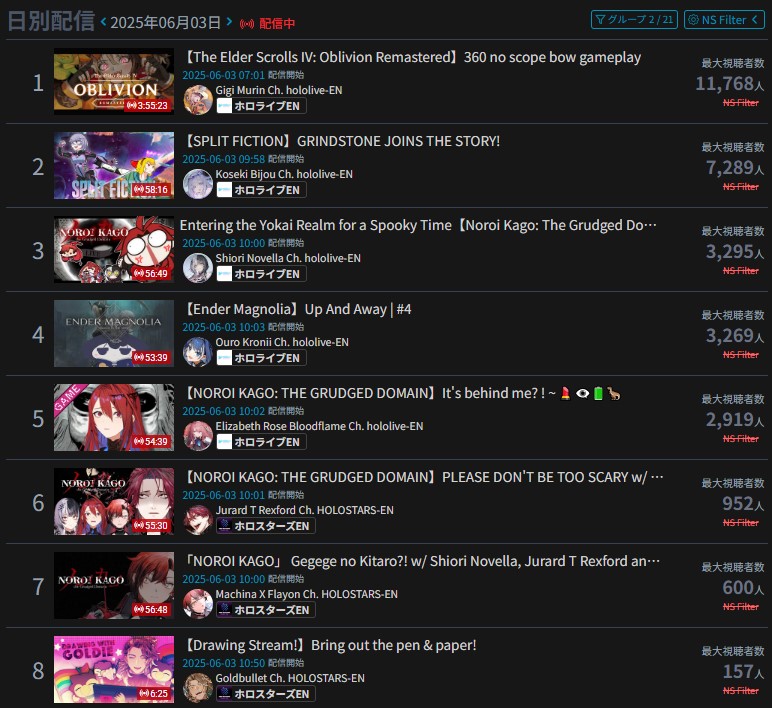This screenshot has height=708, width=772.
Task: Open It's behind me stream title
Action: pos(402,393)
